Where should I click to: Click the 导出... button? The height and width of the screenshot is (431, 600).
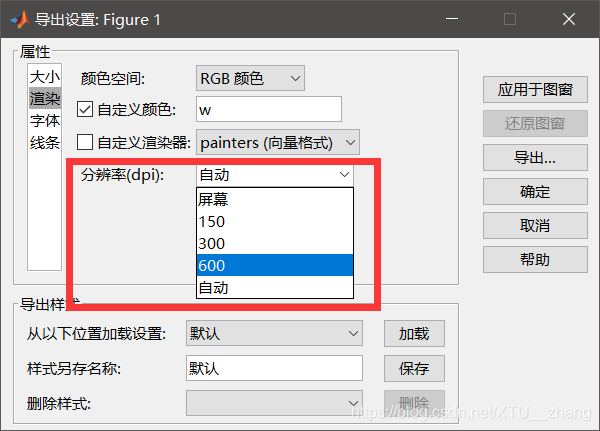pyautogui.click(x=535, y=157)
